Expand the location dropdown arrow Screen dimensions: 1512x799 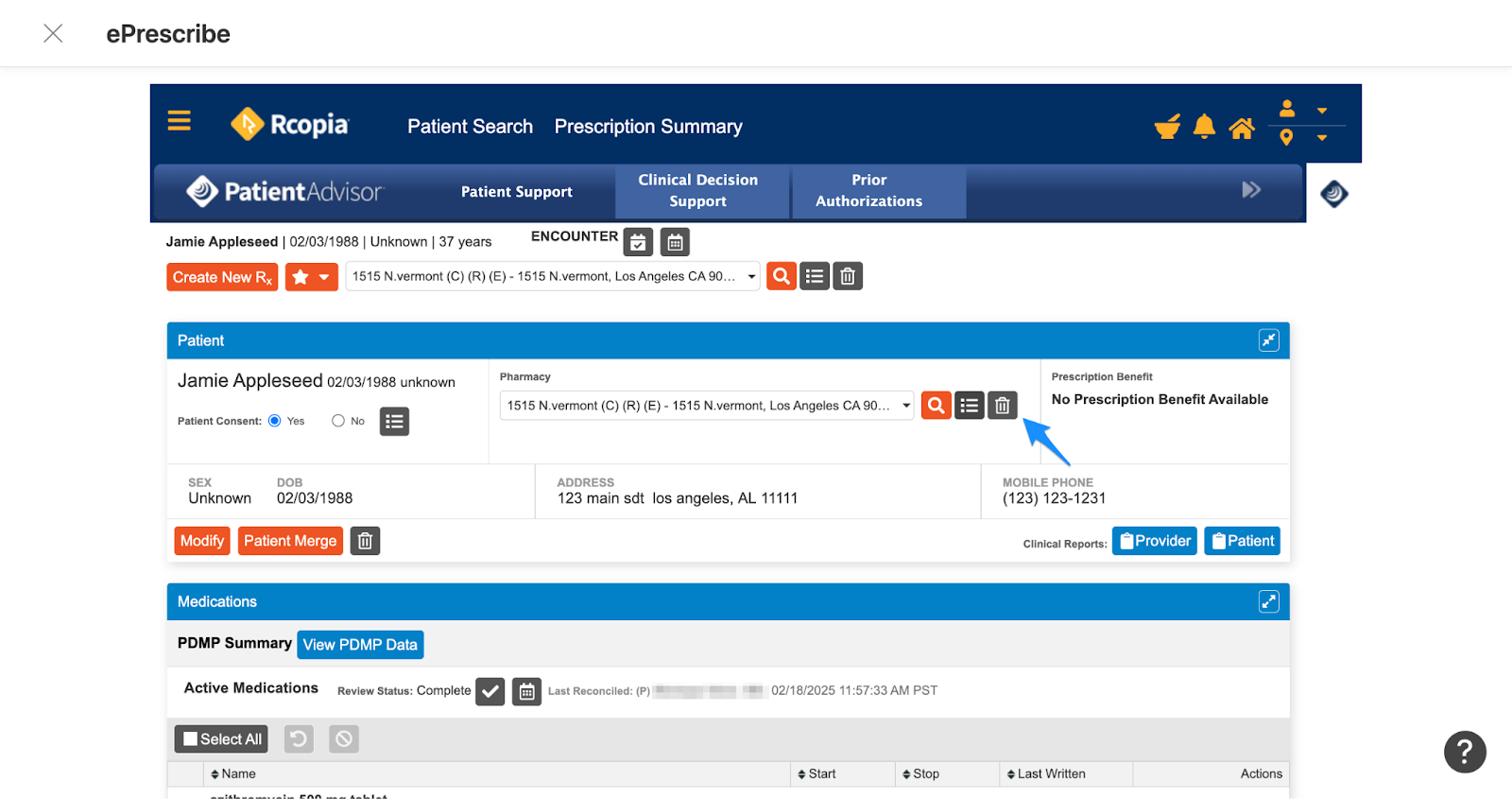coord(1322,138)
